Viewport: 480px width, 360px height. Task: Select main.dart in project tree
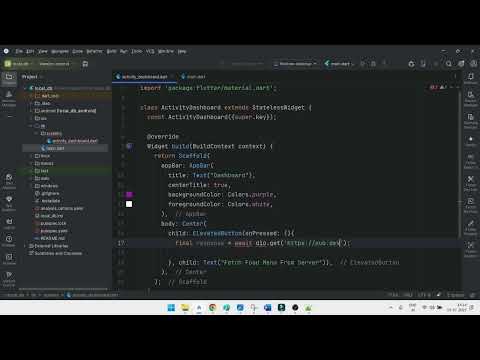pyautogui.click(x=53, y=148)
